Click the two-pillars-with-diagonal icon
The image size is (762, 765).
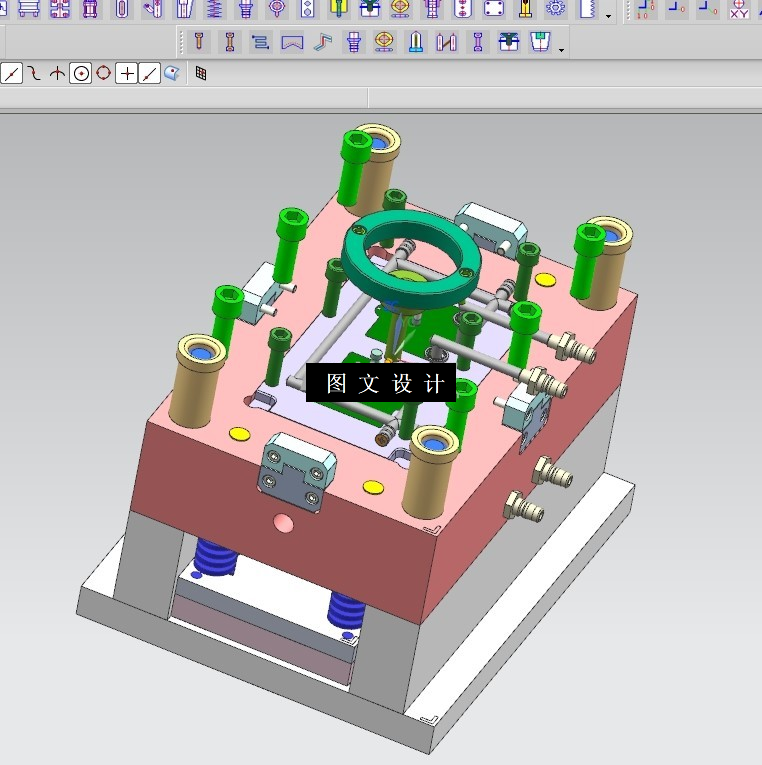click(x=446, y=42)
